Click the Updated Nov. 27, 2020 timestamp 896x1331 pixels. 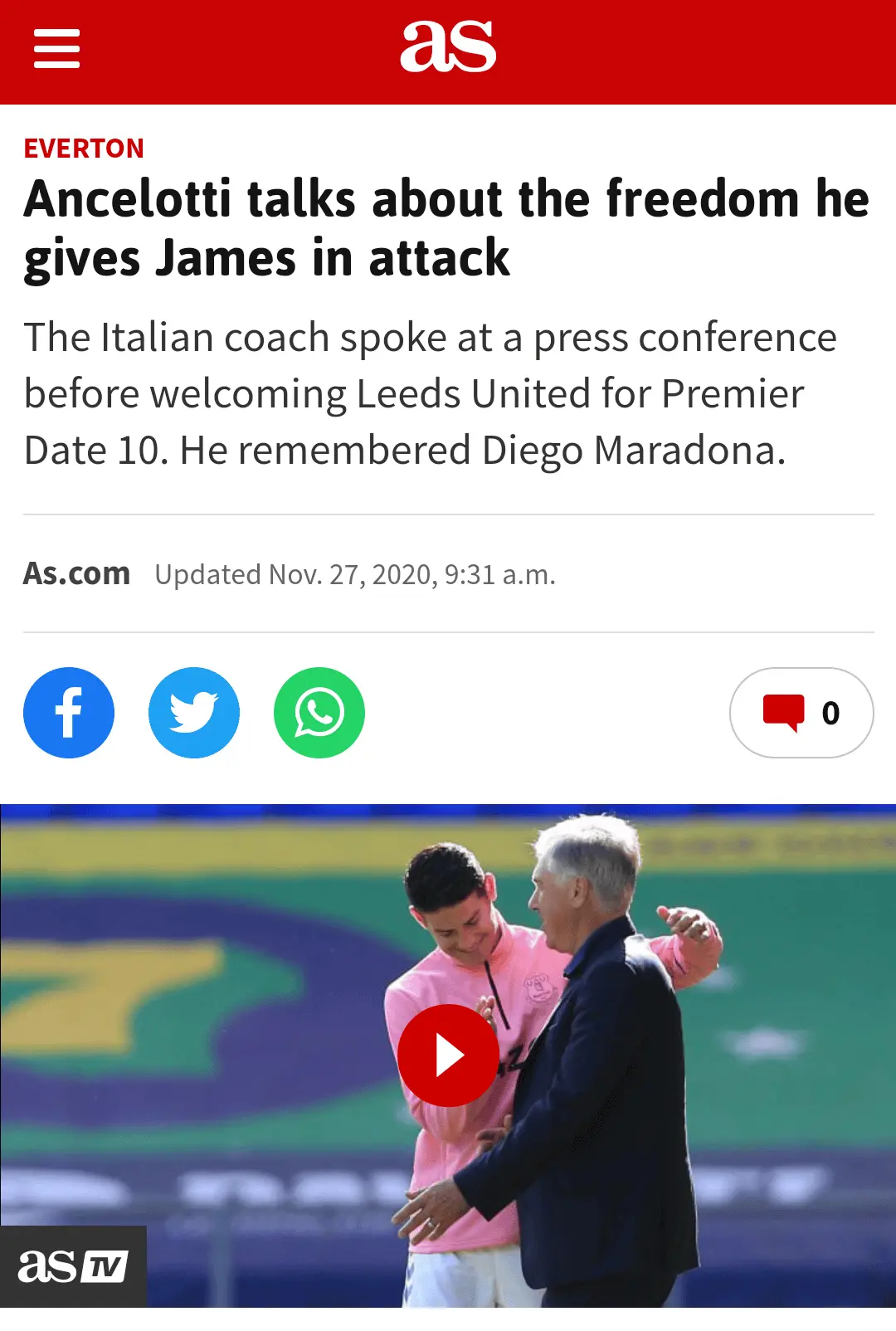[x=355, y=574]
